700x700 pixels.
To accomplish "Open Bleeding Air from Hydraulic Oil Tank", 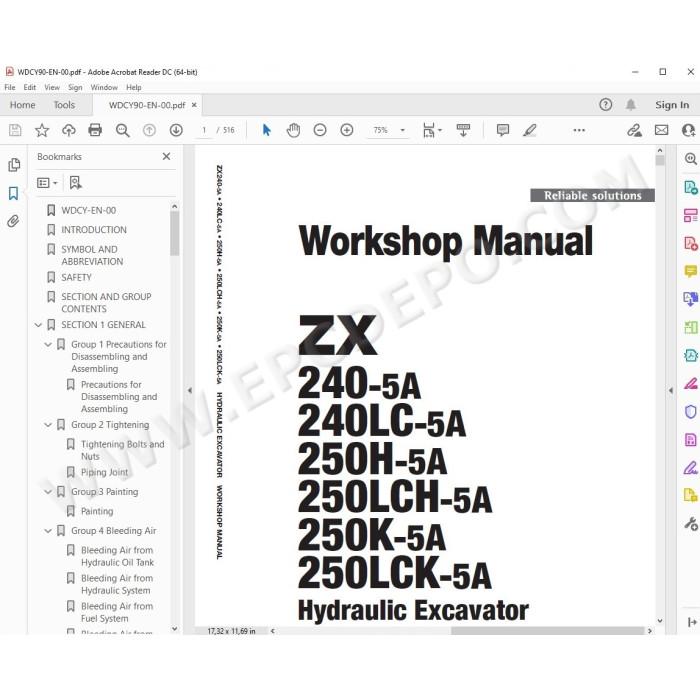I will point(117,556).
